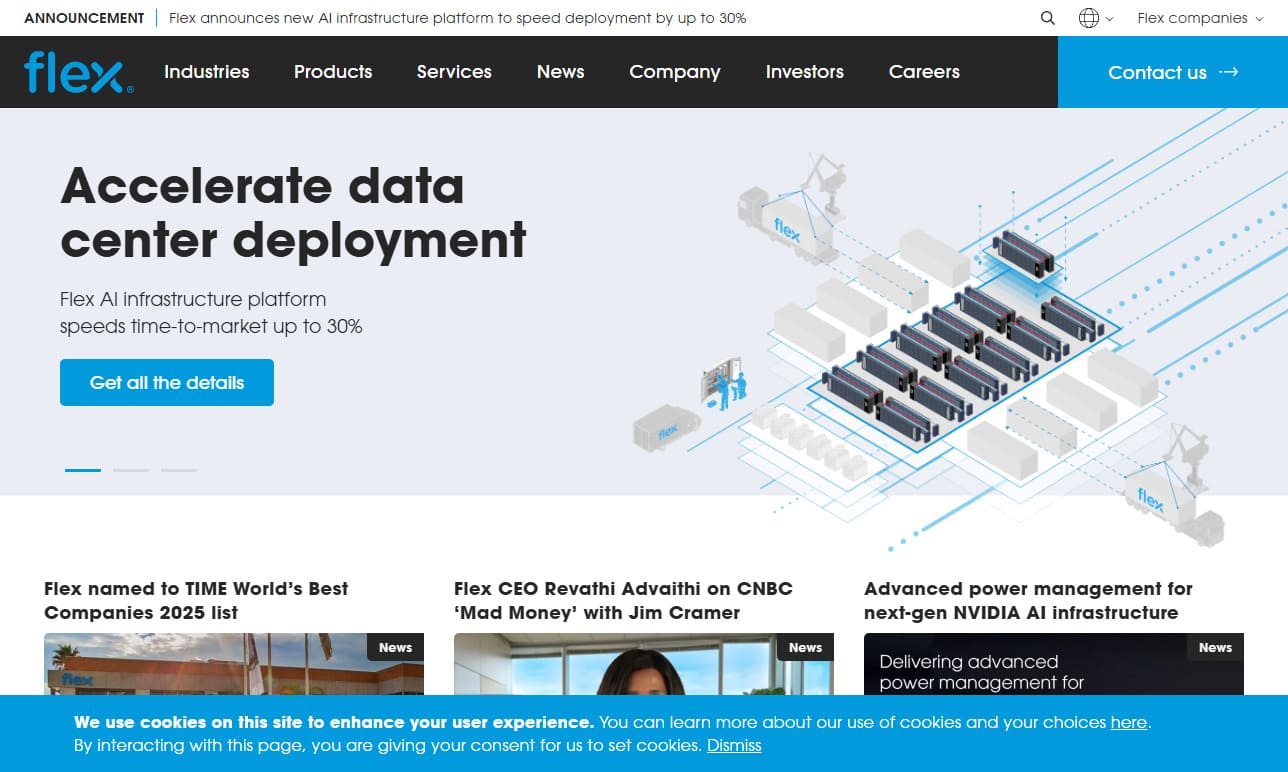This screenshot has height=772, width=1288.
Task: Open the AI infrastructure platform announcement link
Action: [457, 18]
